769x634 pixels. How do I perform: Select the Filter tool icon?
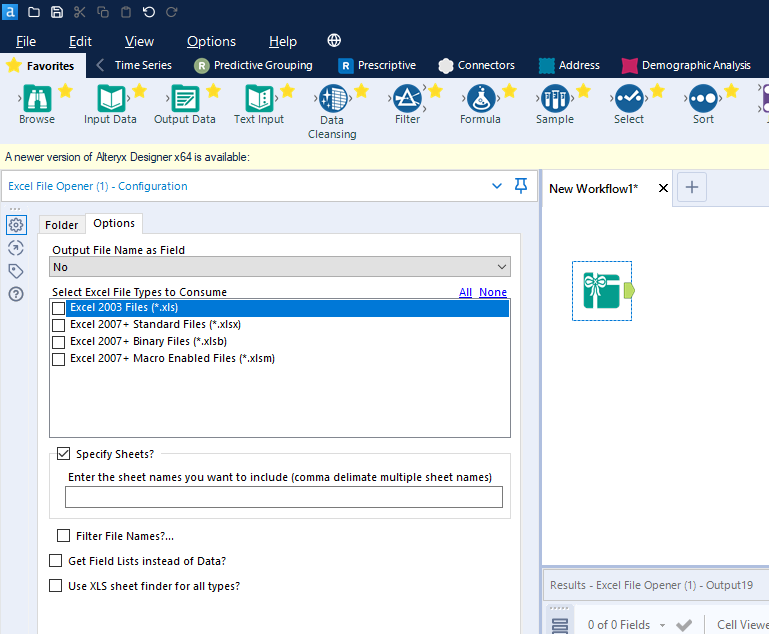click(407, 99)
